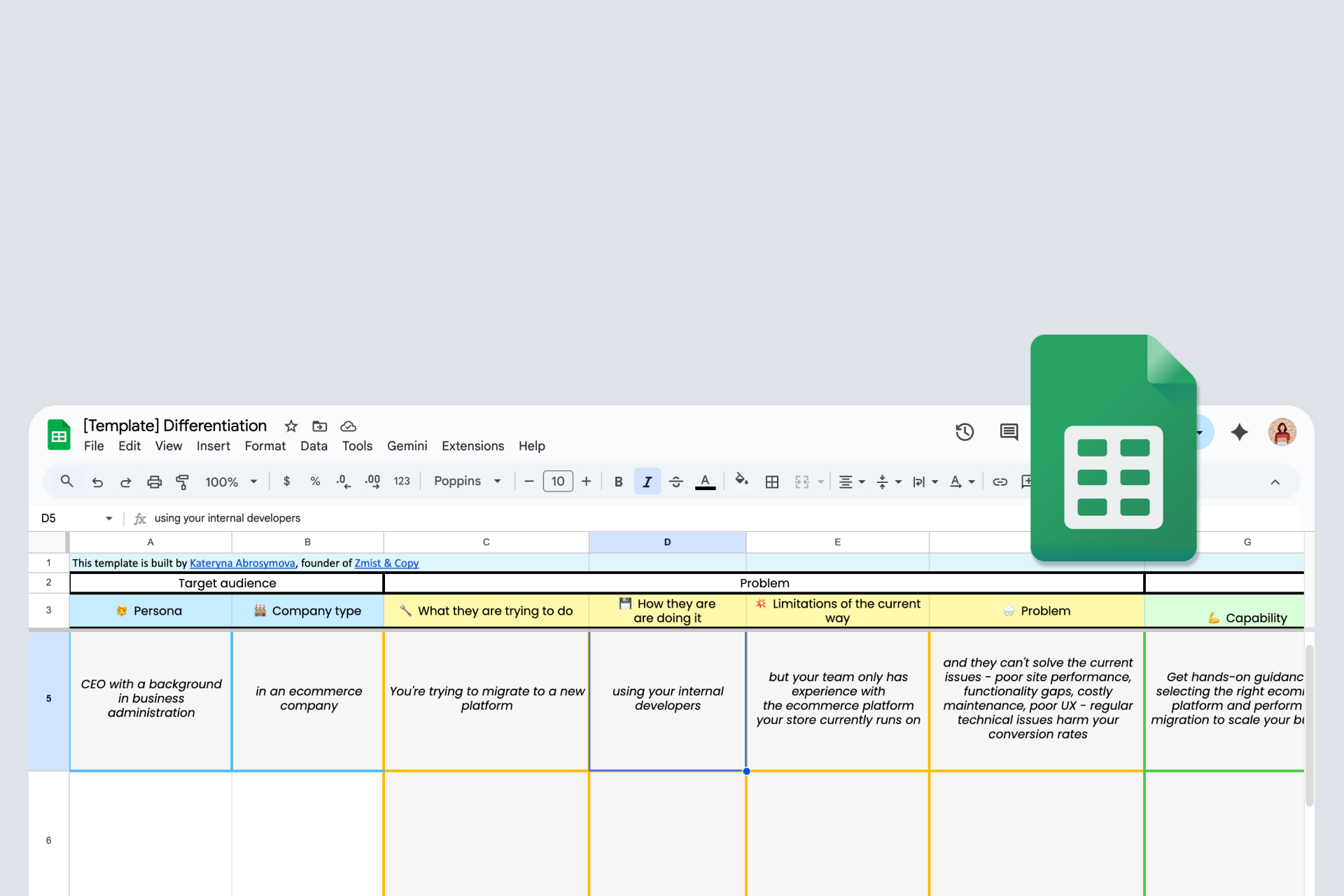The width and height of the screenshot is (1344, 896).
Task: Open the Extensions menu
Action: [x=472, y=446]
